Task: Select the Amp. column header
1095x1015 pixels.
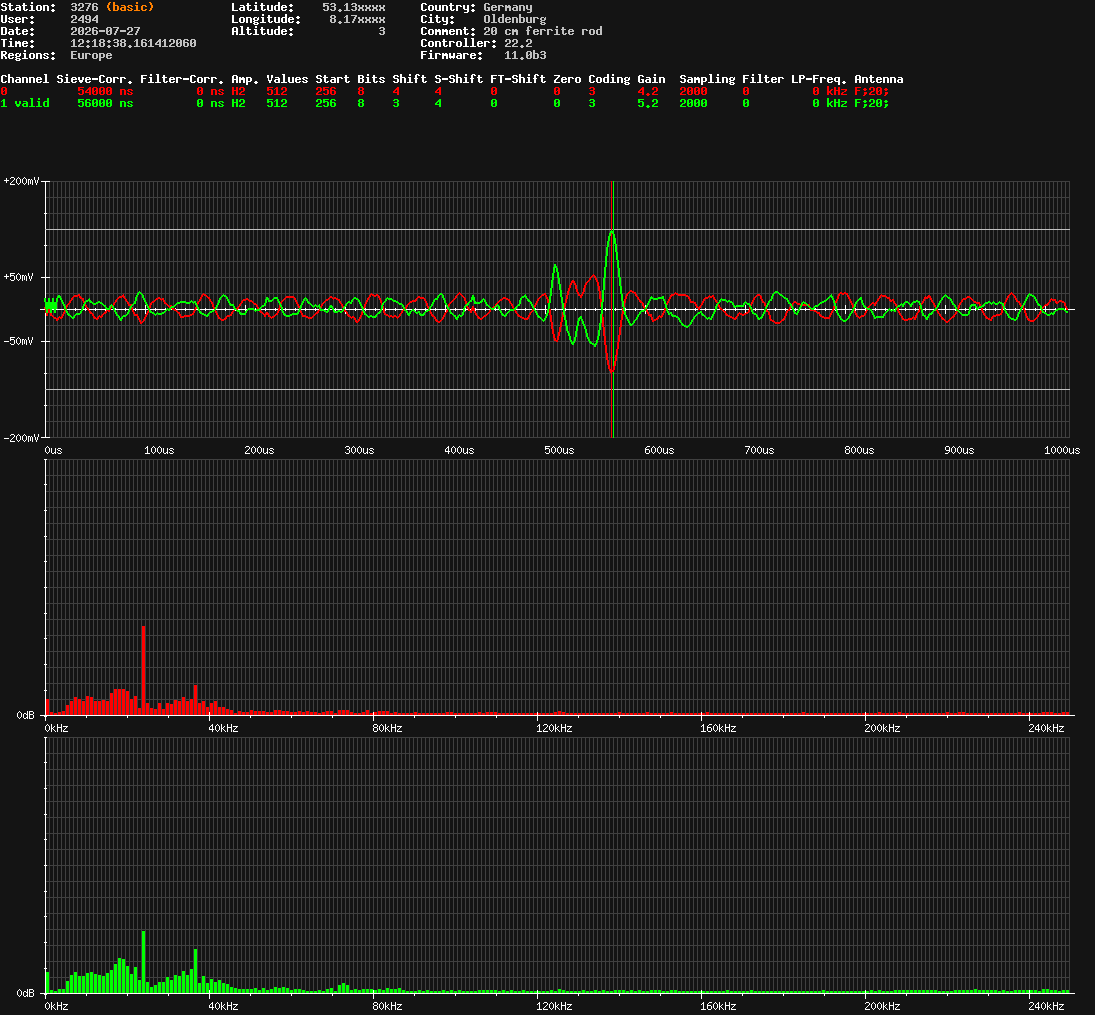Action: click(244, 79)
